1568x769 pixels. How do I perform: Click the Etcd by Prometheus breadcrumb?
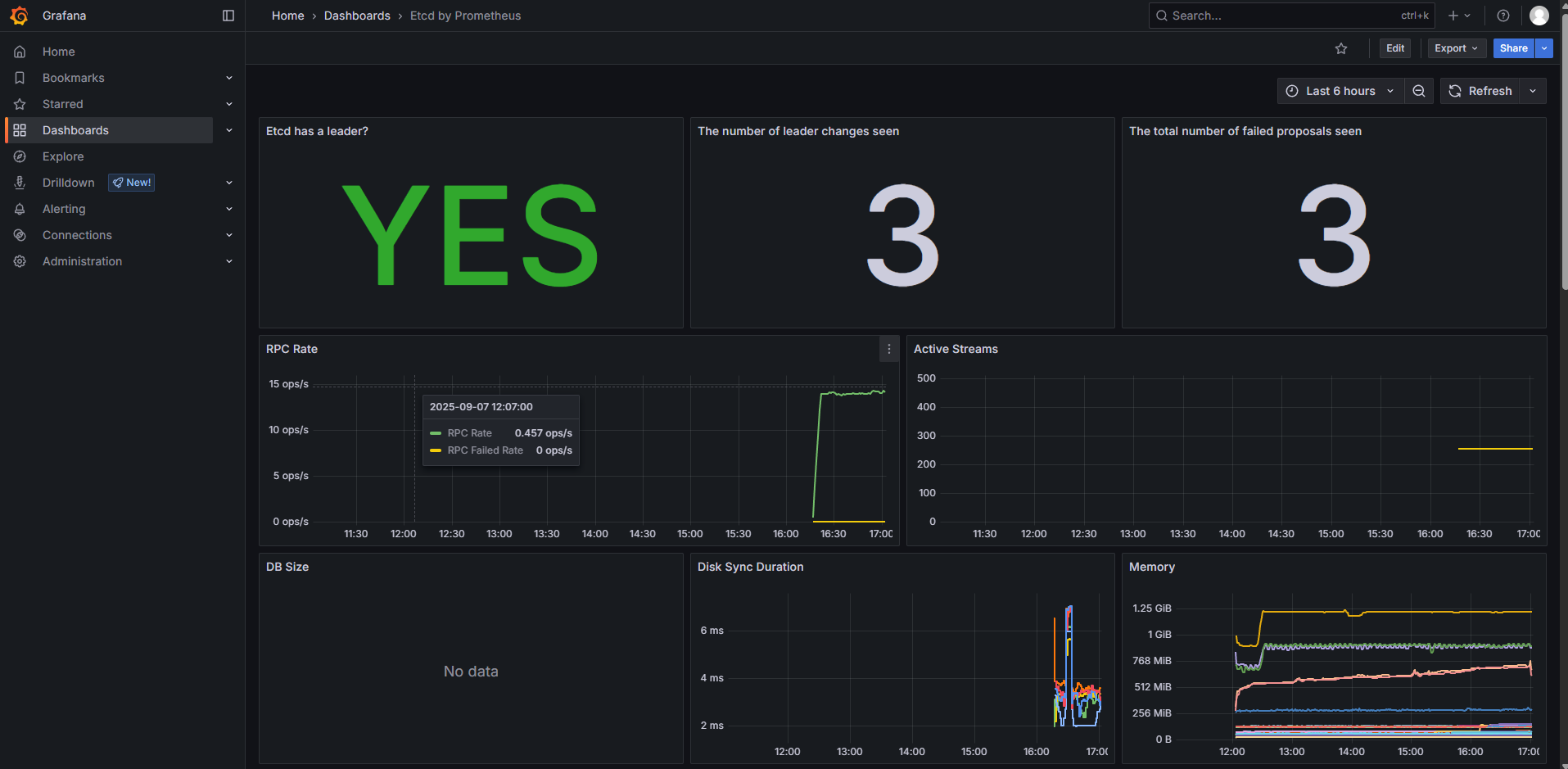465,16
